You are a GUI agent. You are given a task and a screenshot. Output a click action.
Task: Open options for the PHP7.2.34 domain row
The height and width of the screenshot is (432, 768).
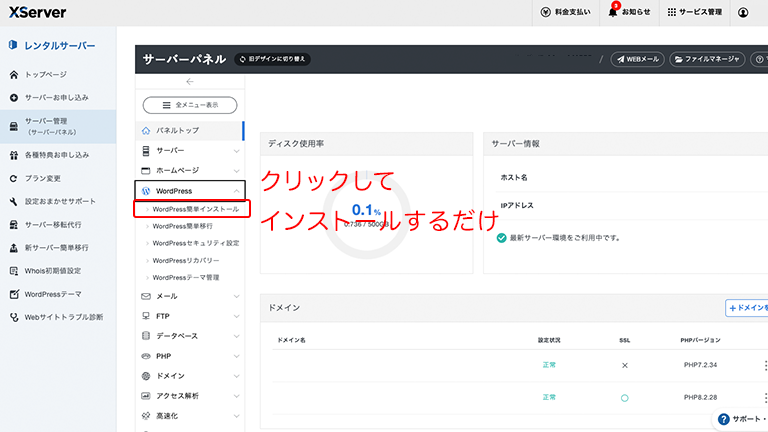click(x=765, y=365)
